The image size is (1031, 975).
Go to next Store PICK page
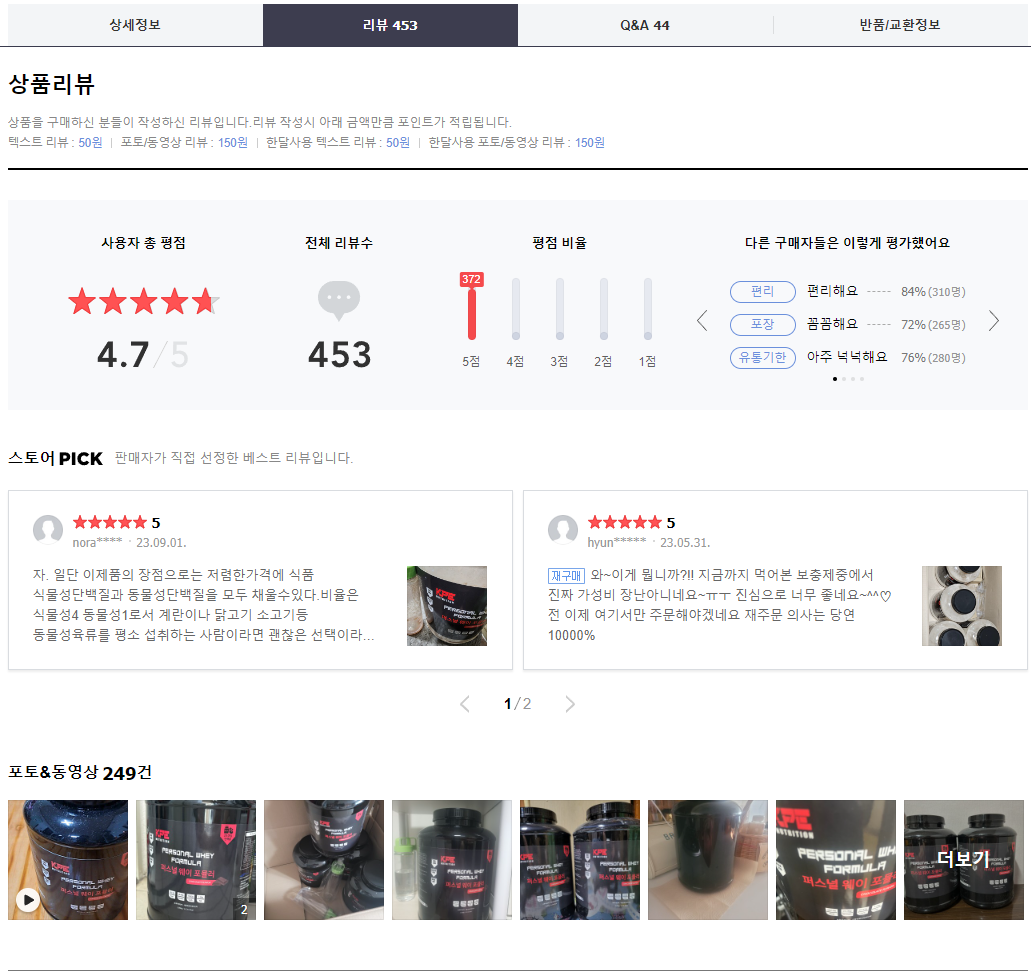pyautogui.click(x=570, y=704)
